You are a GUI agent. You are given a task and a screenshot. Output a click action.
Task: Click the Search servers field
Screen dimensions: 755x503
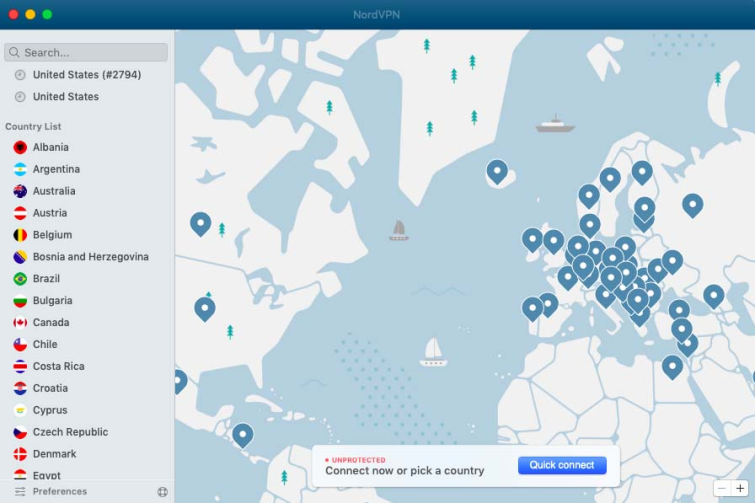click(86, 52)
